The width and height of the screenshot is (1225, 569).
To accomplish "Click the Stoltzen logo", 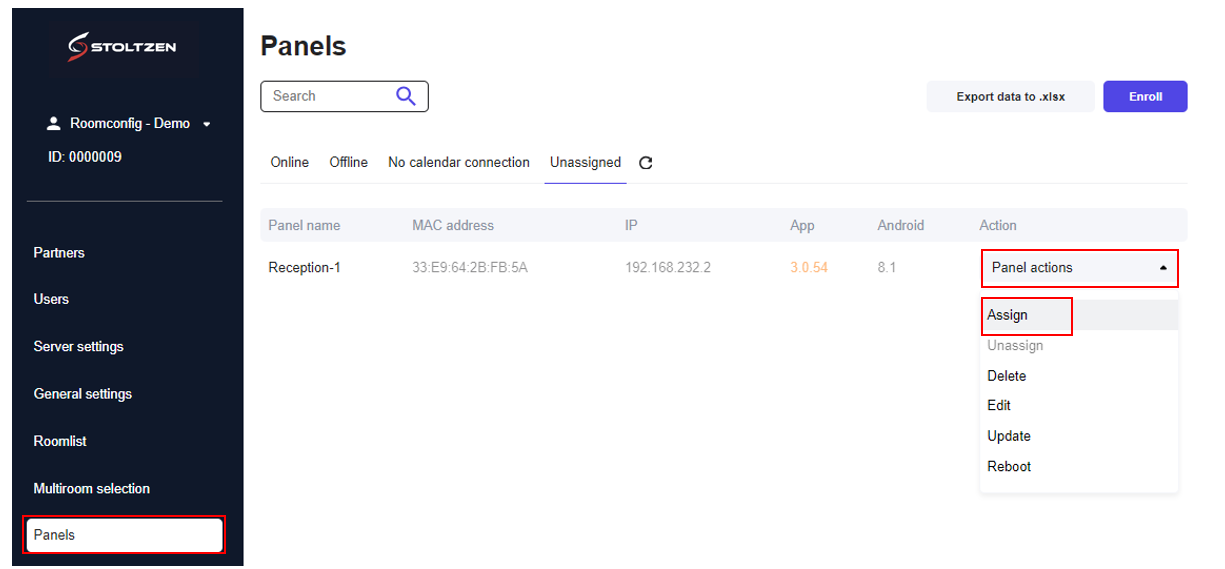I will tap(122, 46).
